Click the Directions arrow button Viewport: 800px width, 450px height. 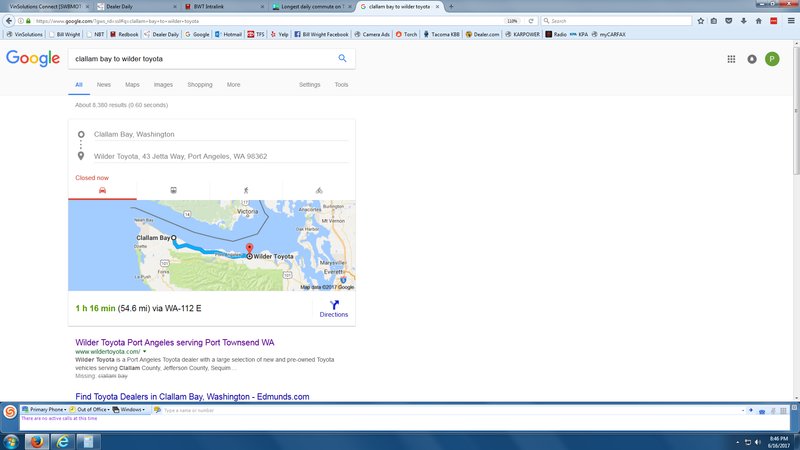point(334,309)
